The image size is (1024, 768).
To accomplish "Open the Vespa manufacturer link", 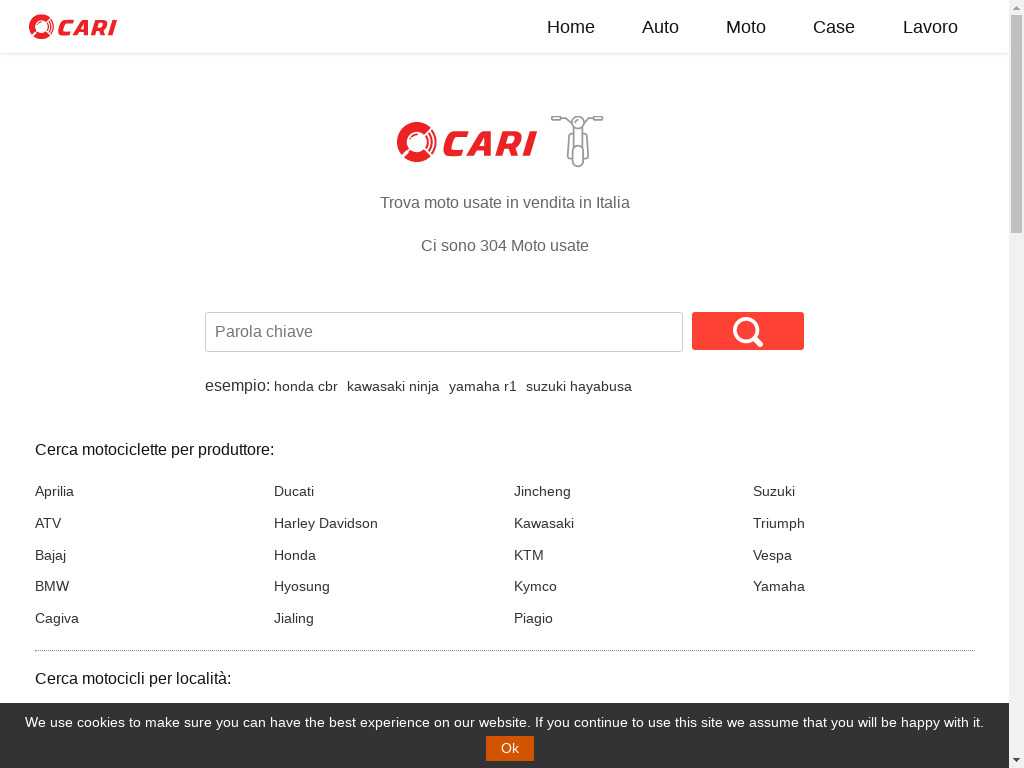I will point(772,555).
